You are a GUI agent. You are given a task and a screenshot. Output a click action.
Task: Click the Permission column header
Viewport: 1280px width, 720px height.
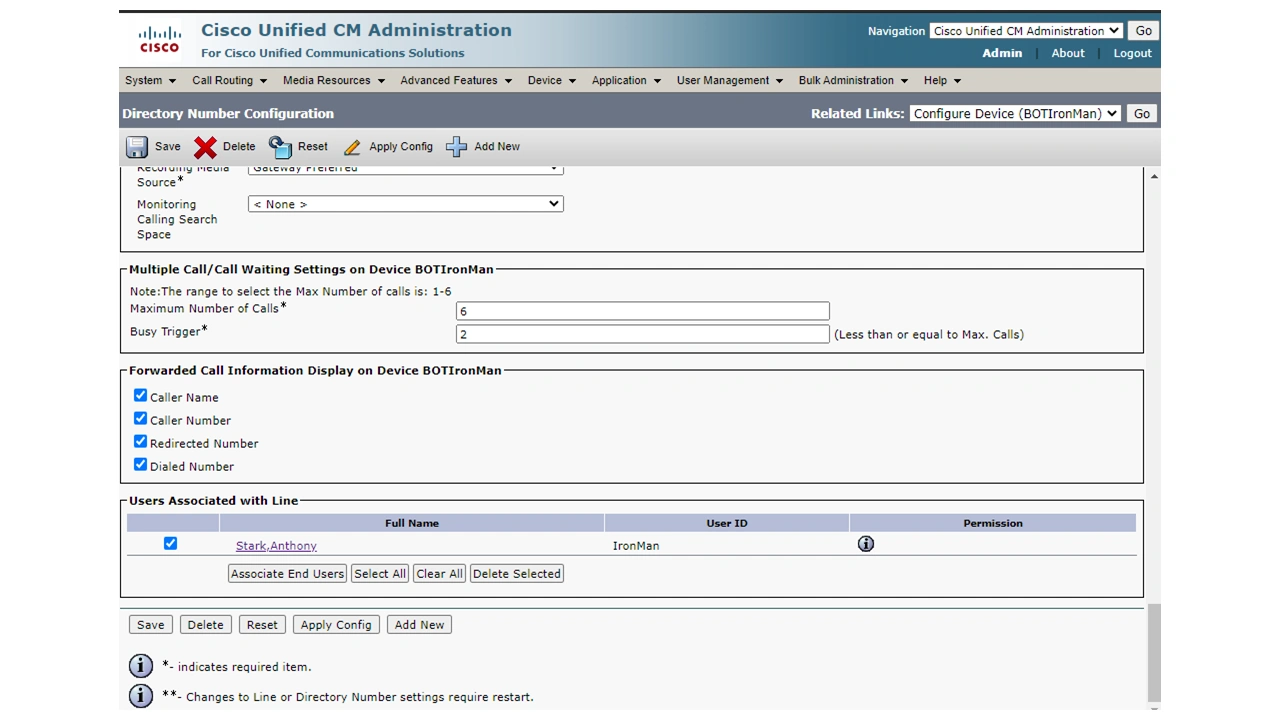[x=993, y=523]
